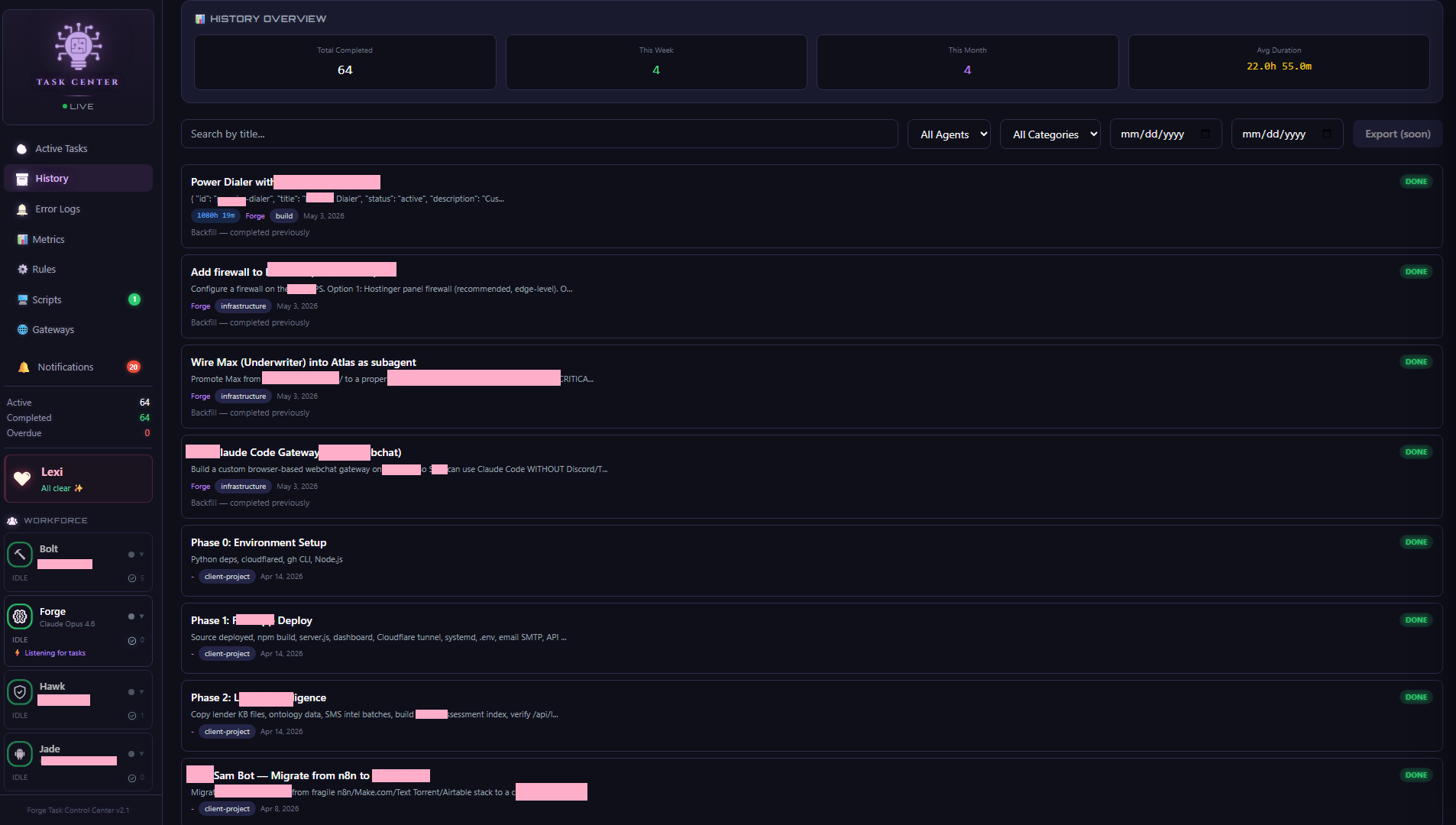This screenshot has width=1456, height=825.
Task: Click the Metrics bar chart icon
Action: pos(22,239)
